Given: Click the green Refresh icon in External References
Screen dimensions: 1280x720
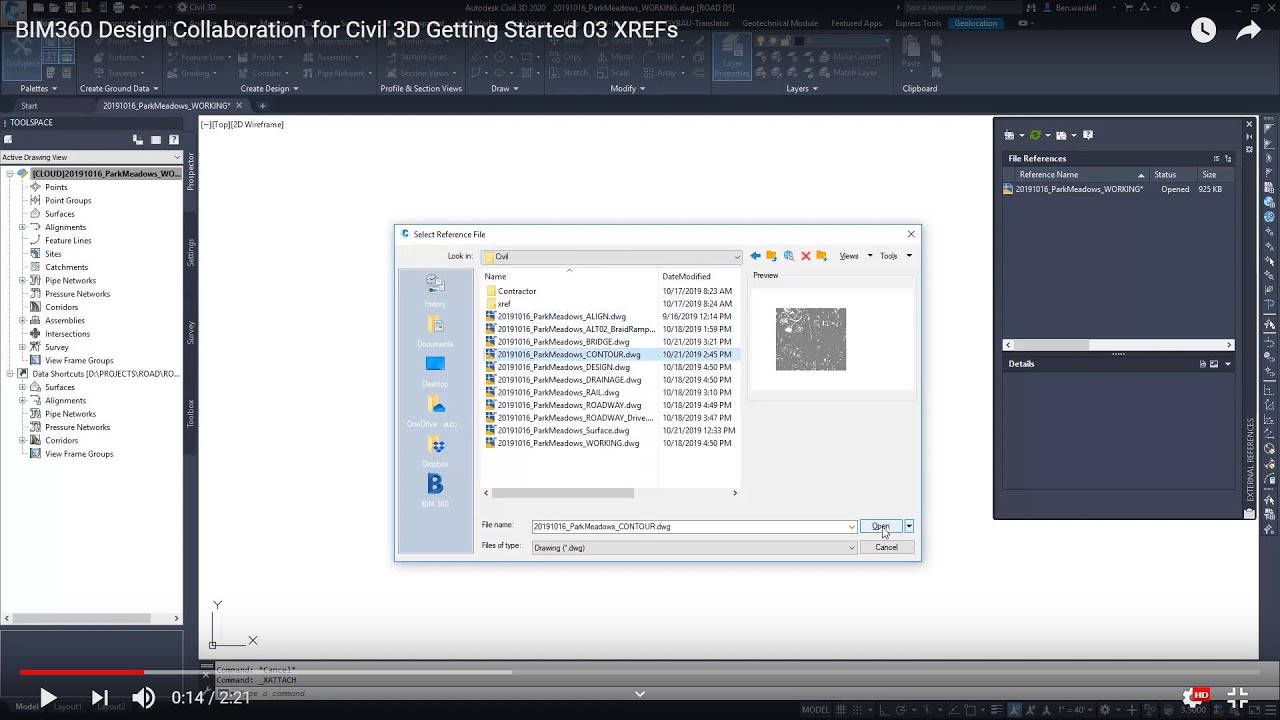Looking at the screenshot, I should coord(1035,135).
